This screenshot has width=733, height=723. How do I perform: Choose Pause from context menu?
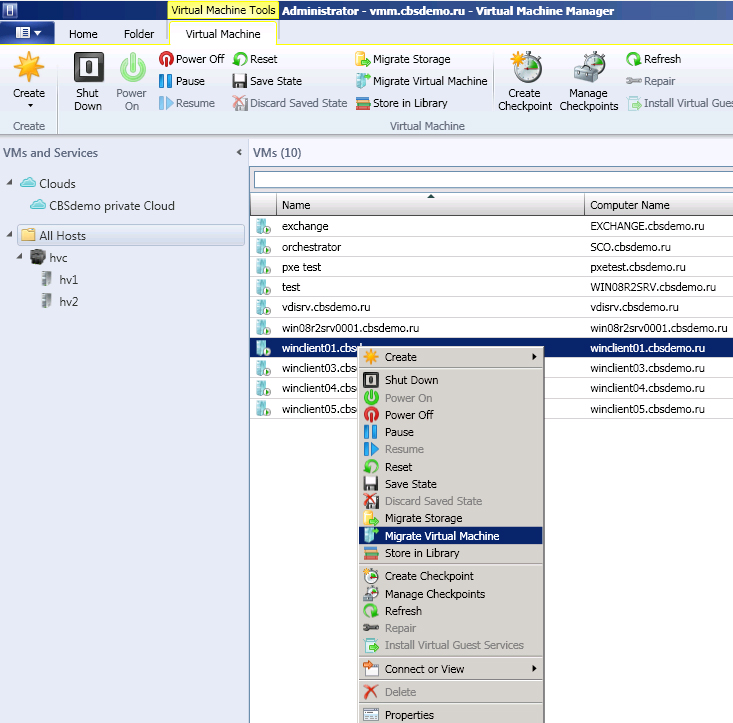(451, 432)
